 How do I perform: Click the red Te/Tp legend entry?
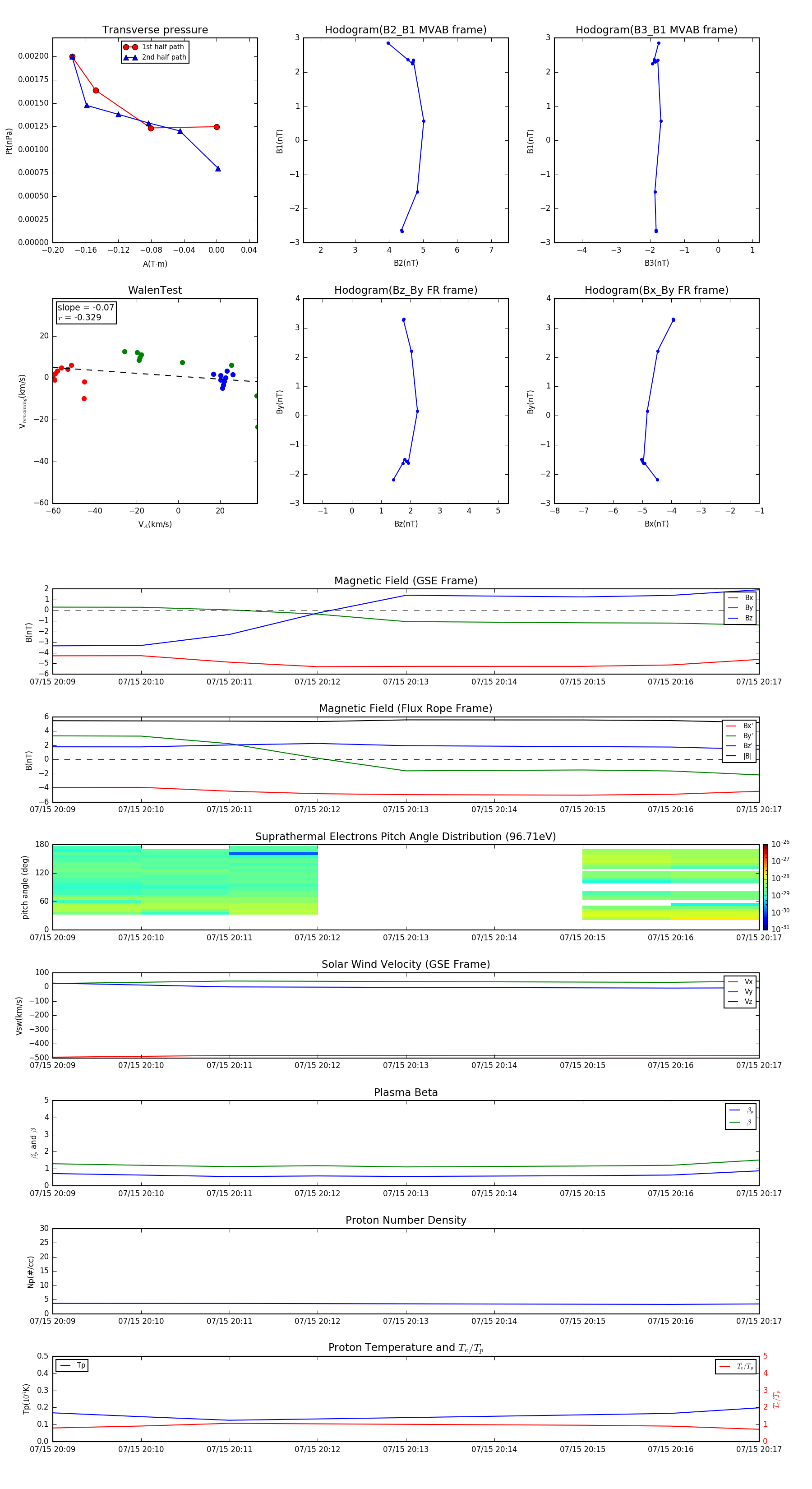tap(736, 1366)
